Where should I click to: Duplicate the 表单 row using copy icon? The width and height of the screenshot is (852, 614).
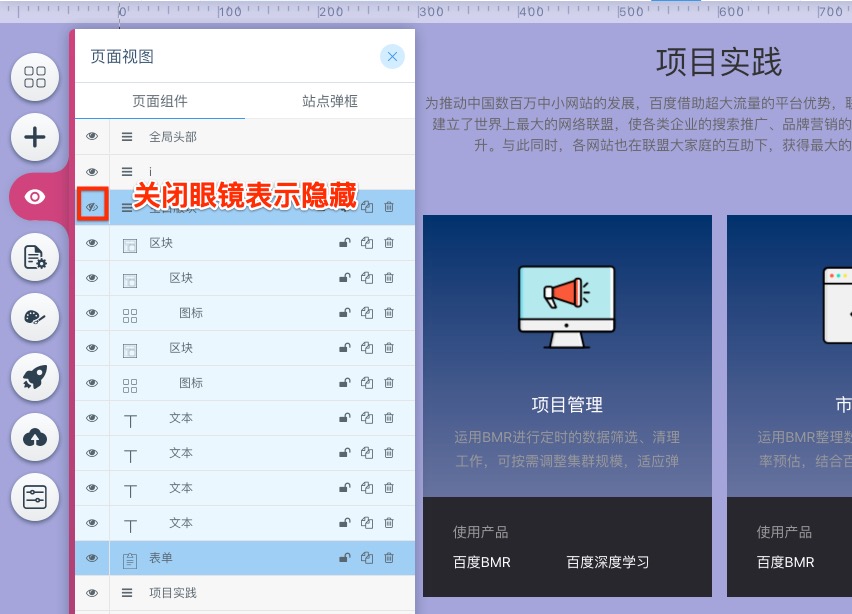coord(367,558)
